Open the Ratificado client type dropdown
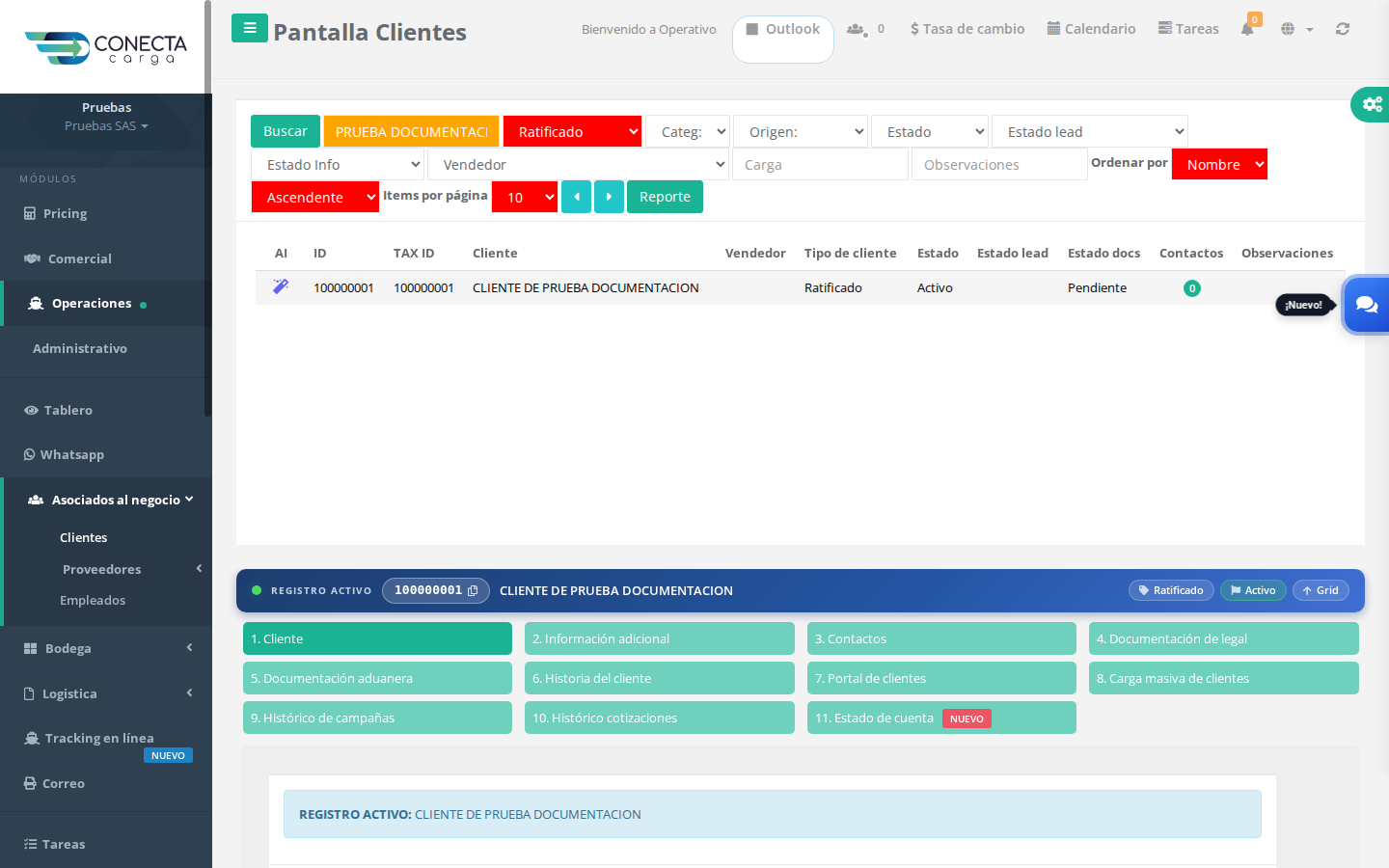The image size is (1389, 868). (573, 131)
